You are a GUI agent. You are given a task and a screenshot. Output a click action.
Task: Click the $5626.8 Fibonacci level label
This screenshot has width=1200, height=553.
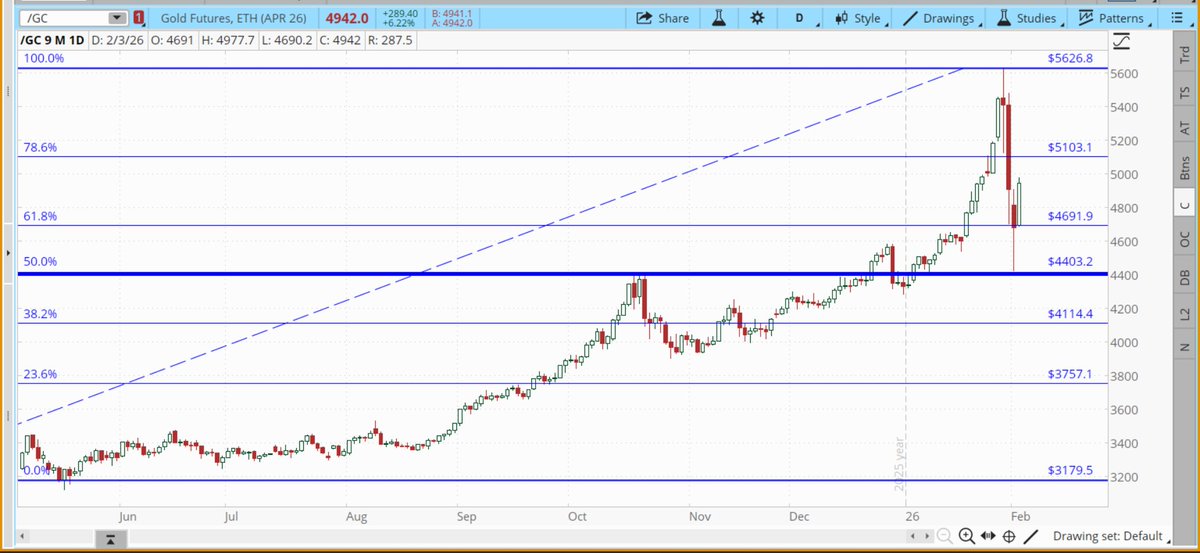tap(1069, 58)
